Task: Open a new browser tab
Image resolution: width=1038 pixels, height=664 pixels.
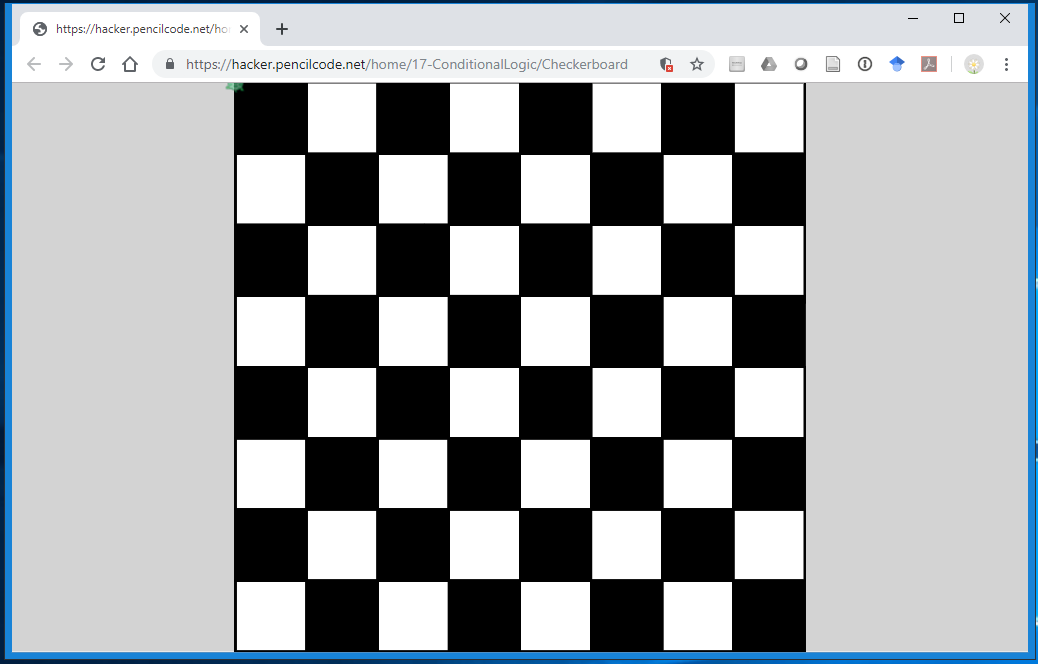Action: click(x=281, y=29)
